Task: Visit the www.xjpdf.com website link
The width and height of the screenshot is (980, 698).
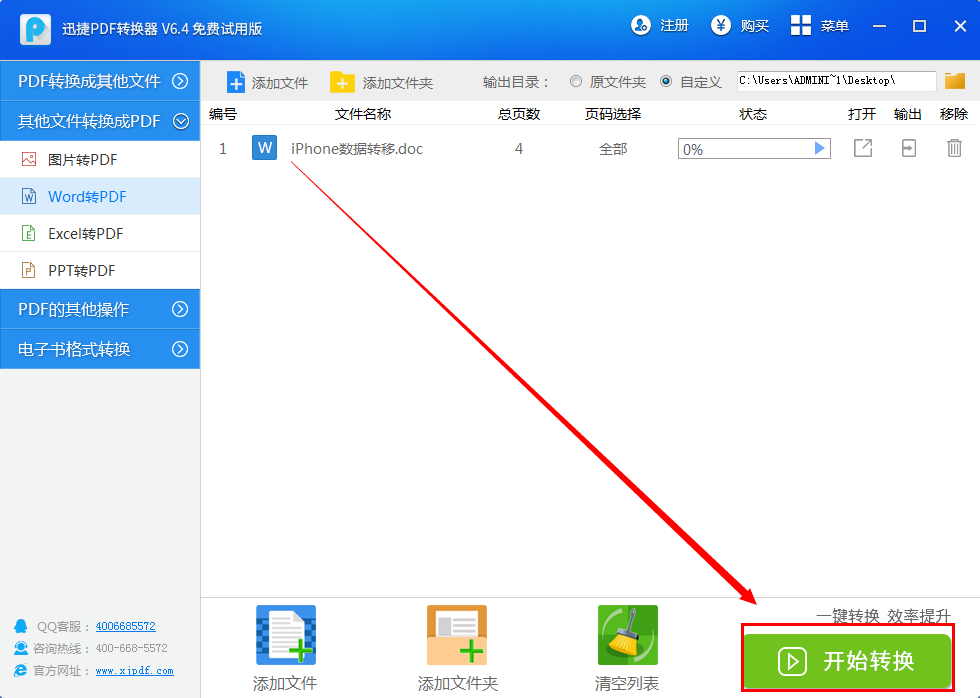Action: pos(134,671)
